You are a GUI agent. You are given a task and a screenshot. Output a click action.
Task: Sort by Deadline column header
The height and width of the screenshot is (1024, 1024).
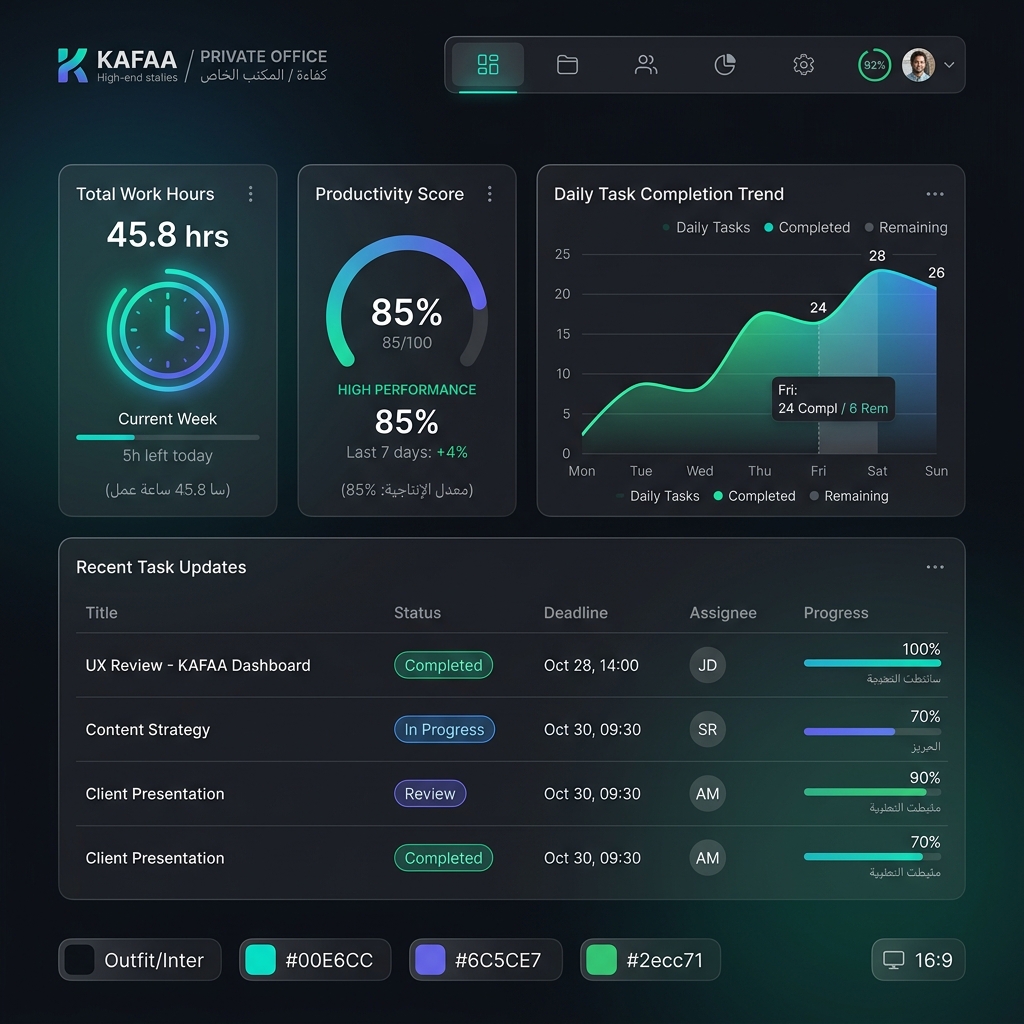(x=575, y=613)
